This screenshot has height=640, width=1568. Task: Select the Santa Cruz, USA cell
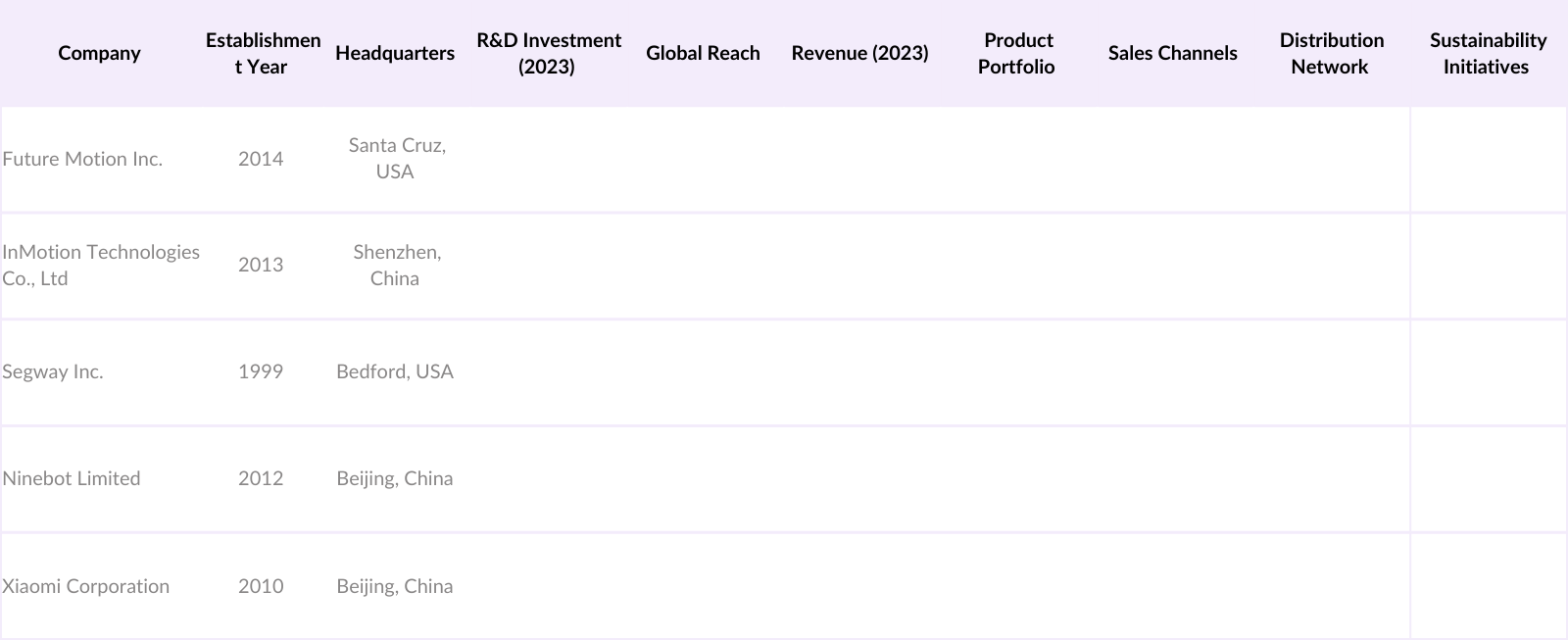point(396,158)
